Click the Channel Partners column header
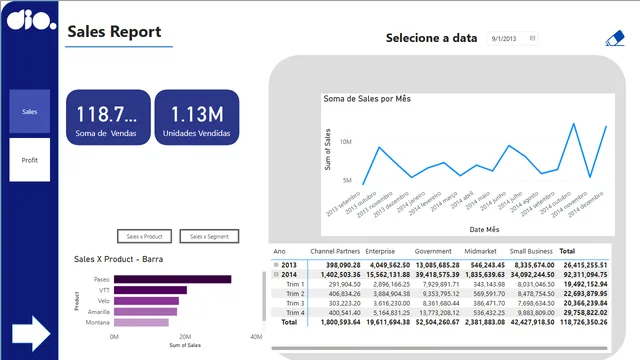 pyautogui.click(x=335, y=251)
